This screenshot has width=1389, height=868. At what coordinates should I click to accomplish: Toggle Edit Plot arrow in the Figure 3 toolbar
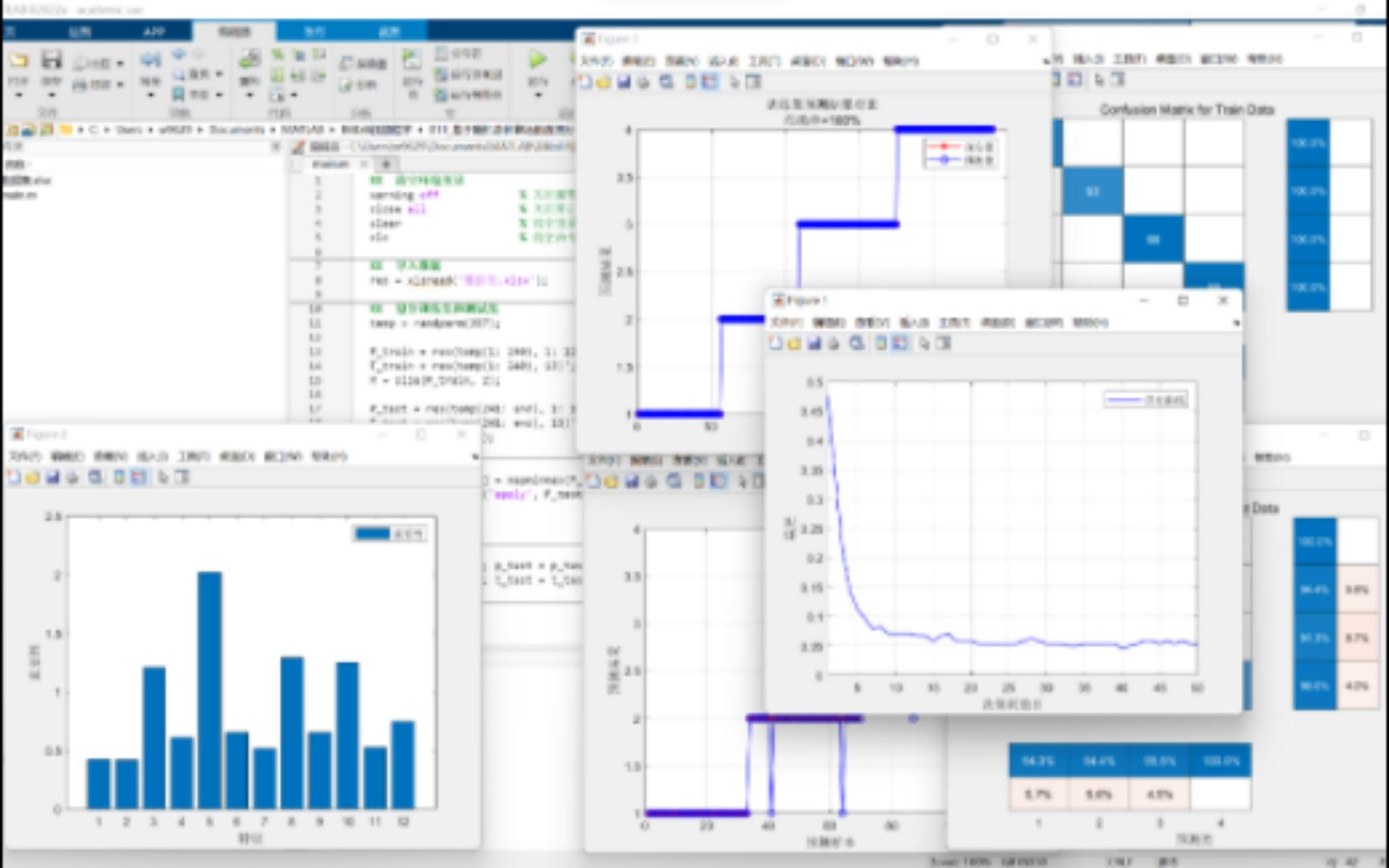point(734,82)
